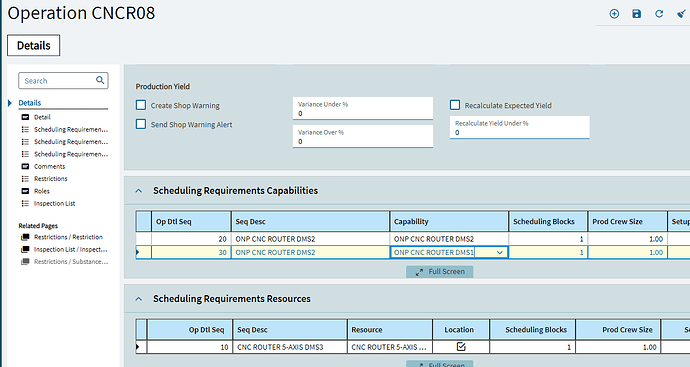Click the magnifier icon in the Search box
The width and height of the screenshot is (690, 367).
[100, 80]
